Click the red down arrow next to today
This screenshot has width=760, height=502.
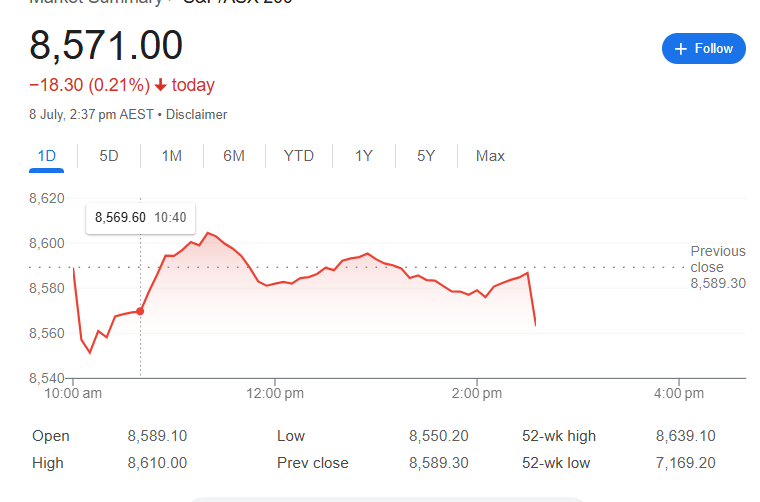[160, 86]
